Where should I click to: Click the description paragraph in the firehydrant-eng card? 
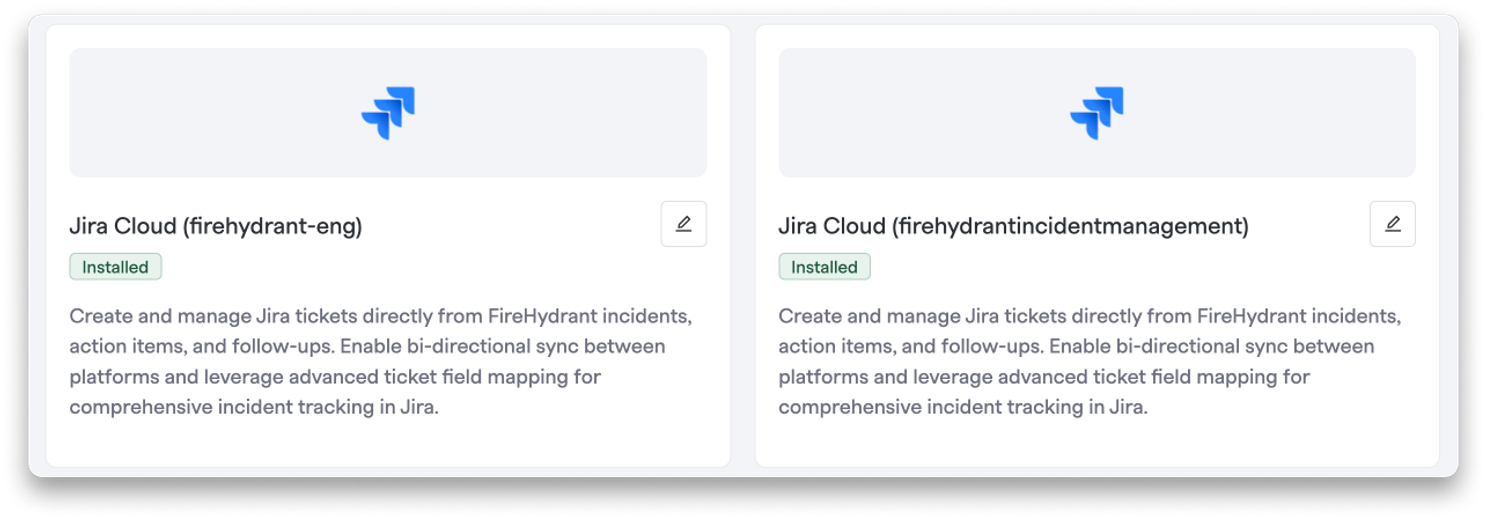coord(381,362)
